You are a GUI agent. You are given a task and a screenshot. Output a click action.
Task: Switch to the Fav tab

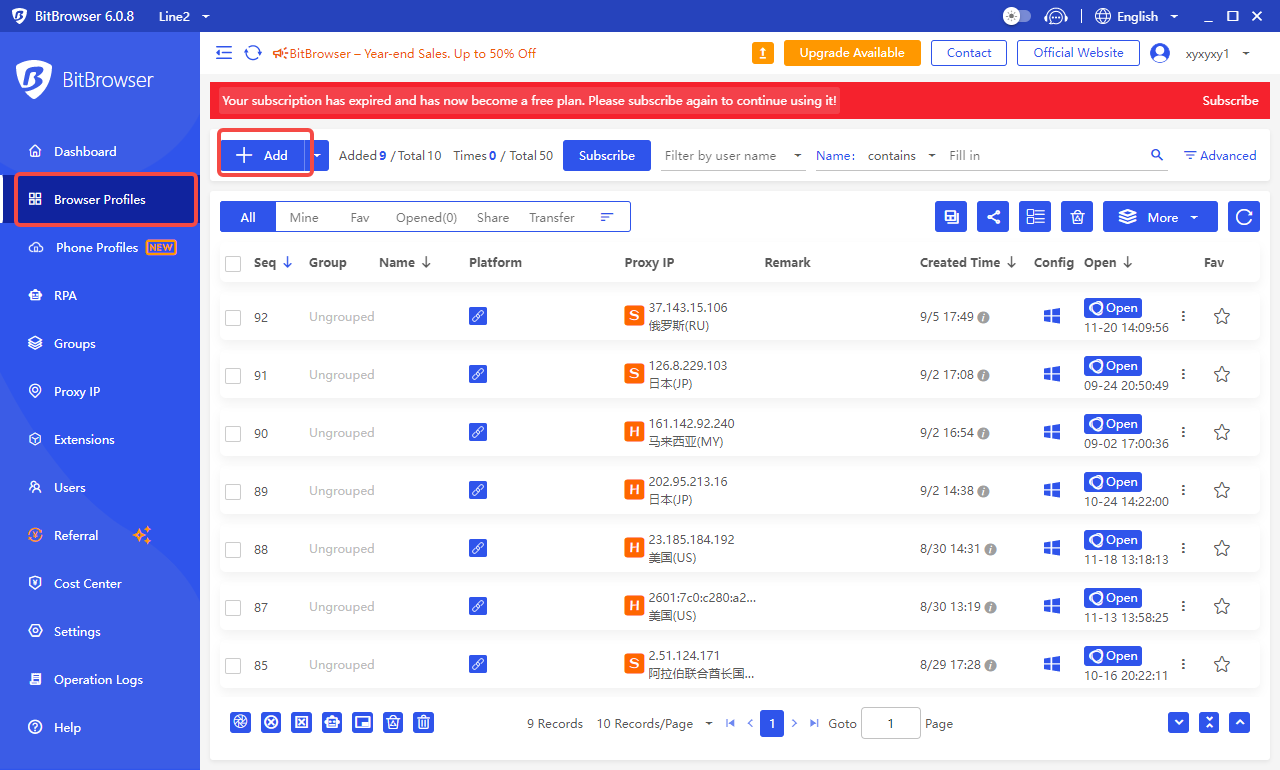360,217
